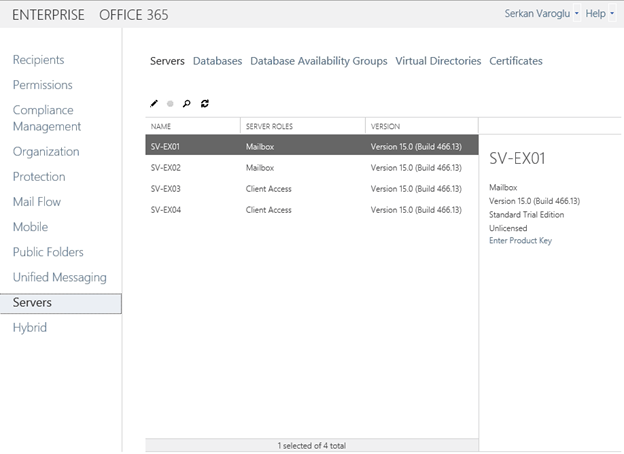Open Mail Flow in sidebar
Viewport: 624px width, 454px height.
pyautogui.click(x=37, y=202)
